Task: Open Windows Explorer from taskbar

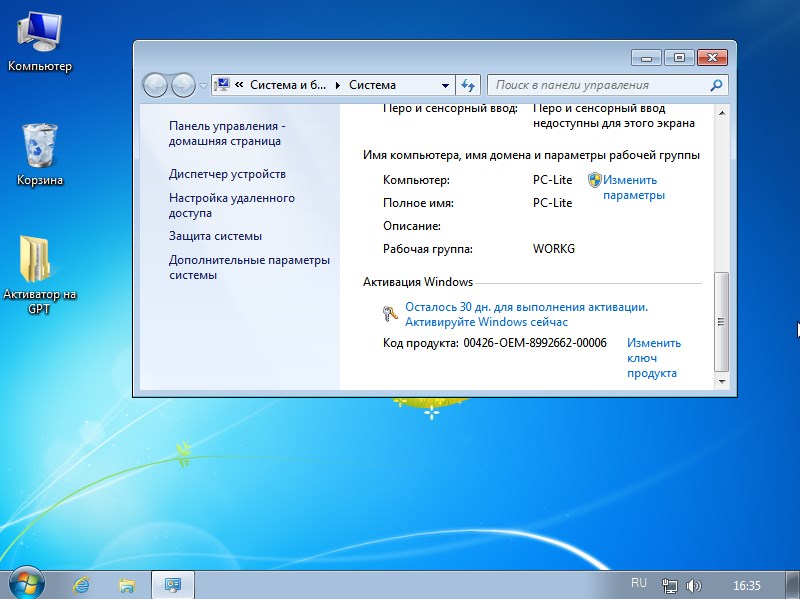Action: point(127,585)
